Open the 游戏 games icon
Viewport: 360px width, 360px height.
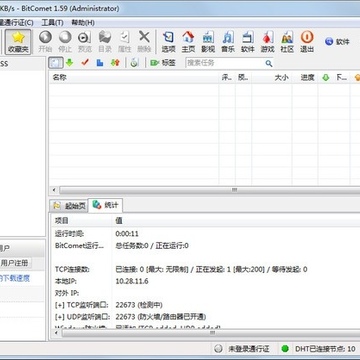tap(267, 42)
